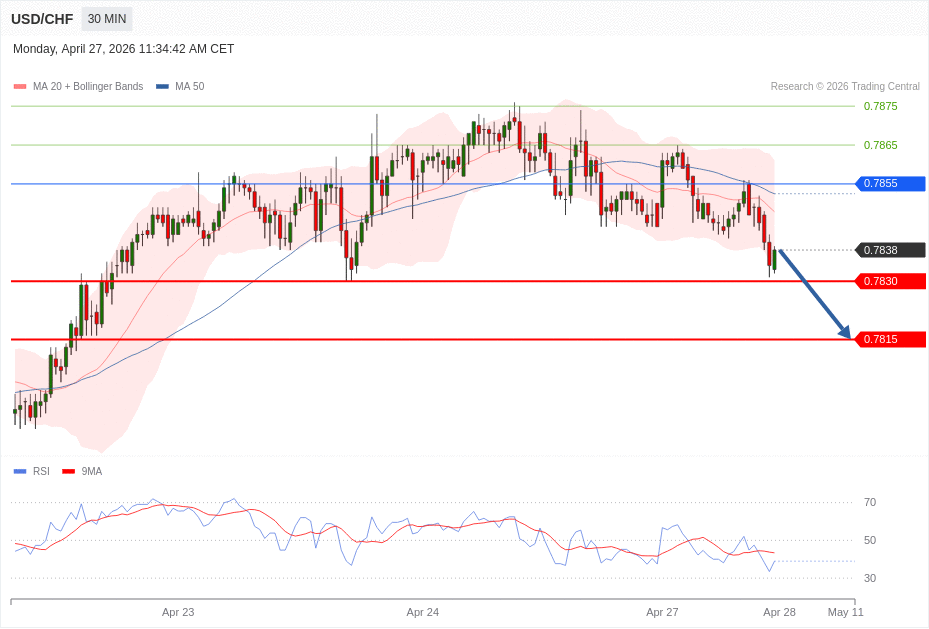This screenshot has width=929, height=629.
Task: Select the USD/CHF pair title
Action: tap(42, 19)
